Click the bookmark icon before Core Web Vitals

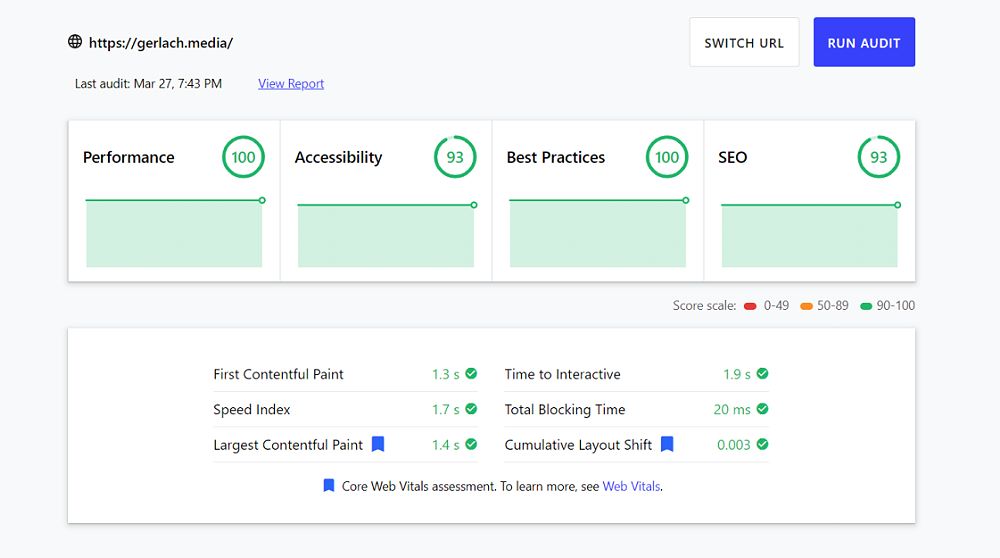(329, 486)
